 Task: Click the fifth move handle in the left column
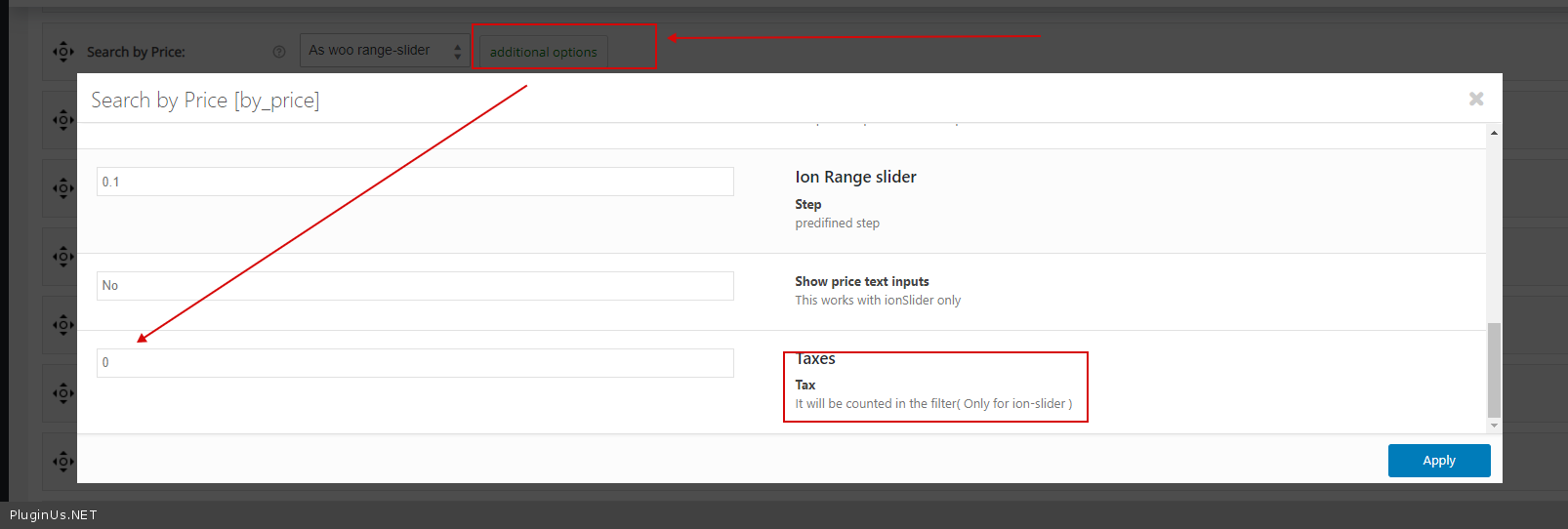pyautogui.click(x=63, y=325)
